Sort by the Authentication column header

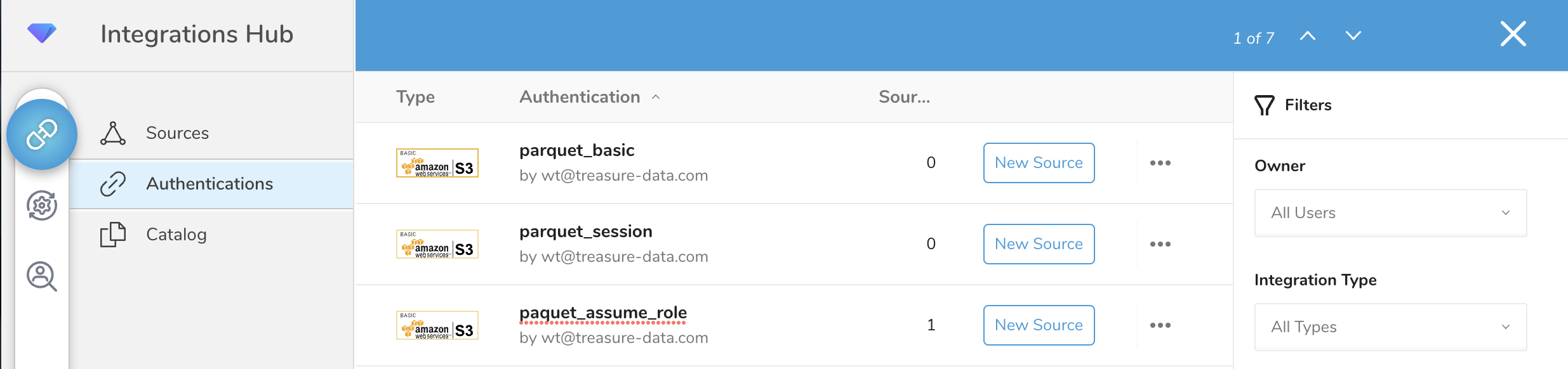pyautogui.click(x=580, y=97)
